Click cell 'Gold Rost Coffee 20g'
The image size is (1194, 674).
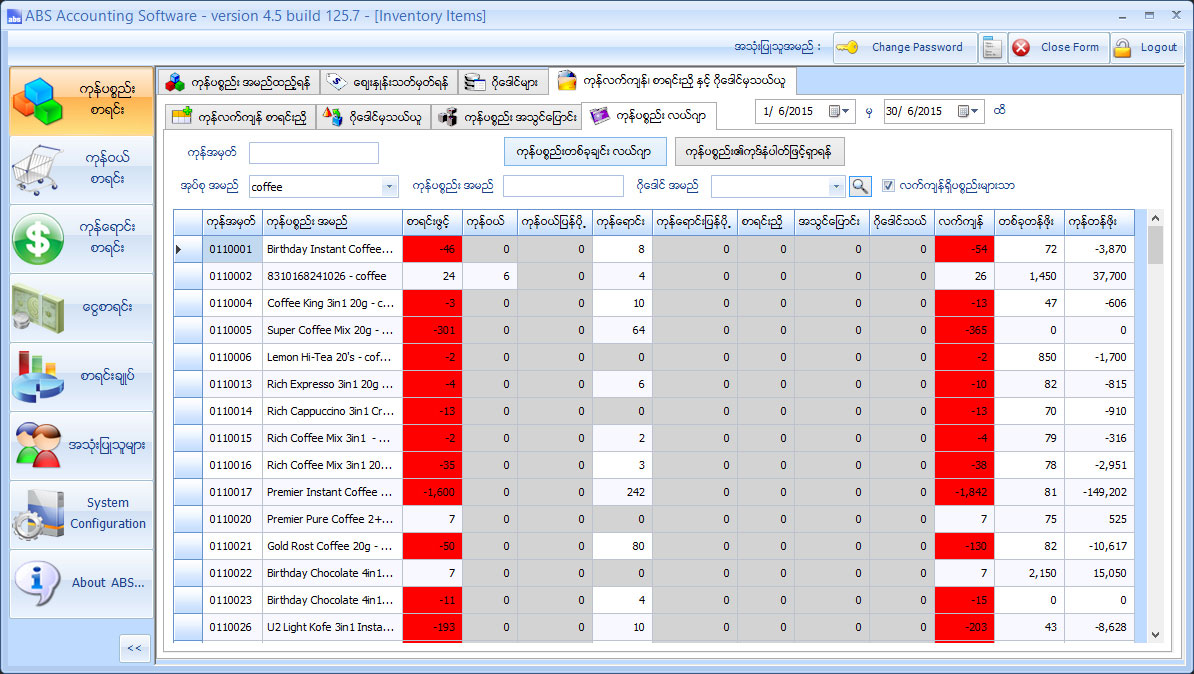coord(333,546)
